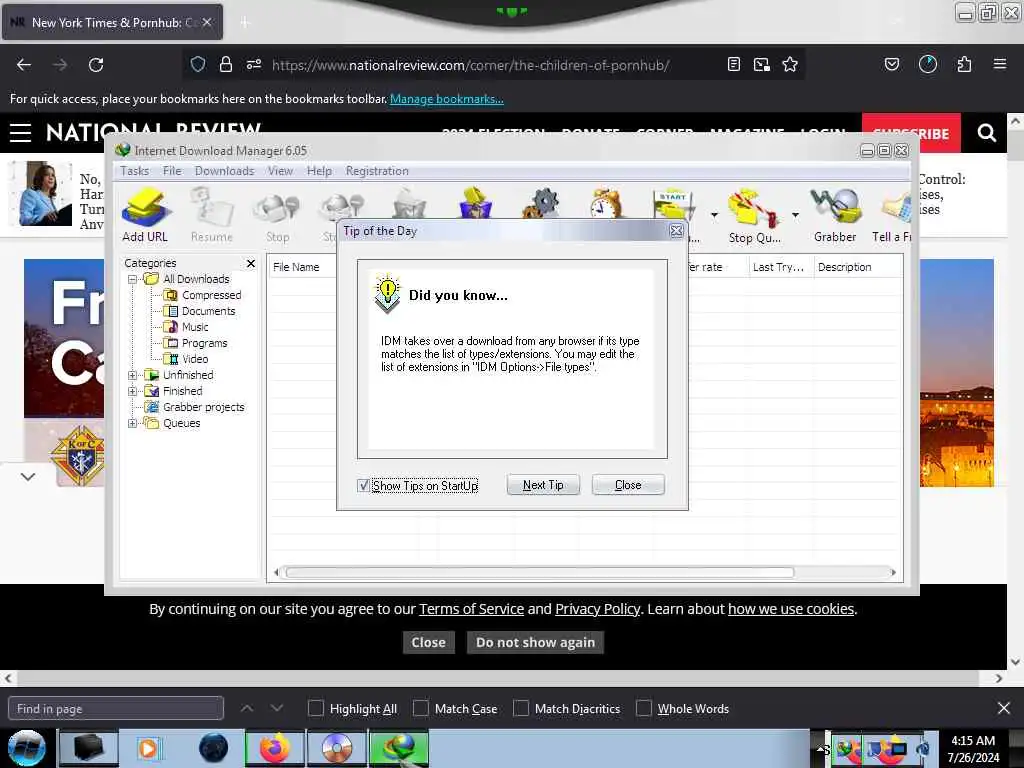Viewport: 1024px width, 768px height.
Task: Enable Highlight All checkbox
Action: point(315,708)
